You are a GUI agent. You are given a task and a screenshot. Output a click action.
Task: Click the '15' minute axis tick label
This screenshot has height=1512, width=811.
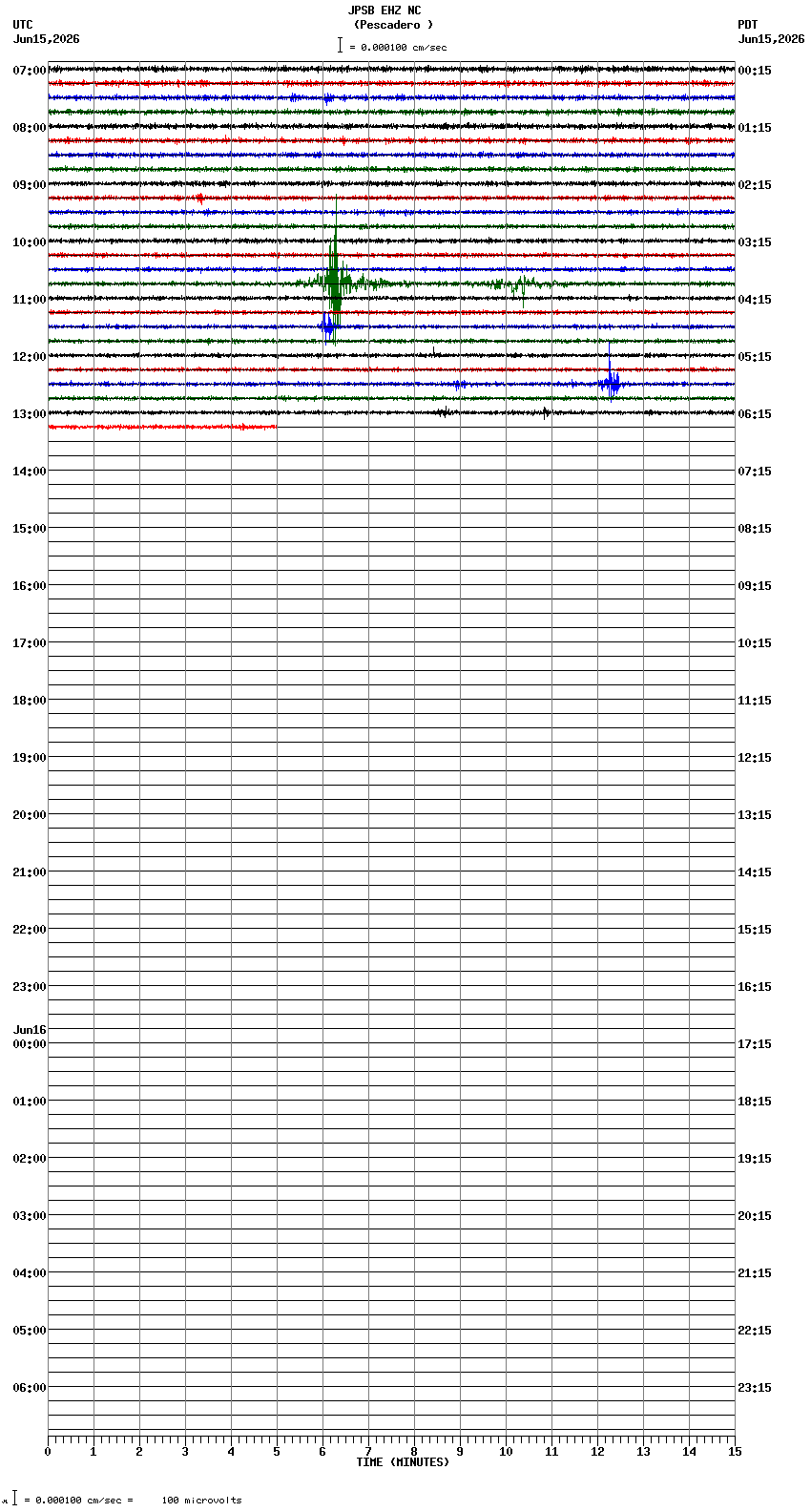tap(735, 1452)
